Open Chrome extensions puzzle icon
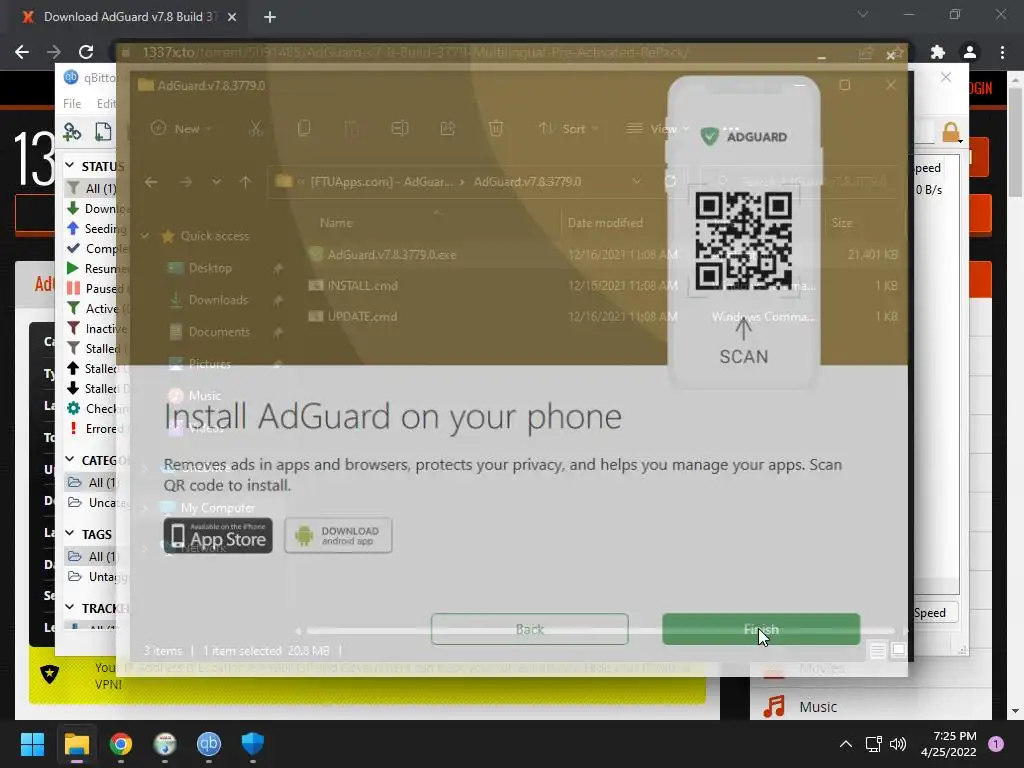 tap(938, 52)
